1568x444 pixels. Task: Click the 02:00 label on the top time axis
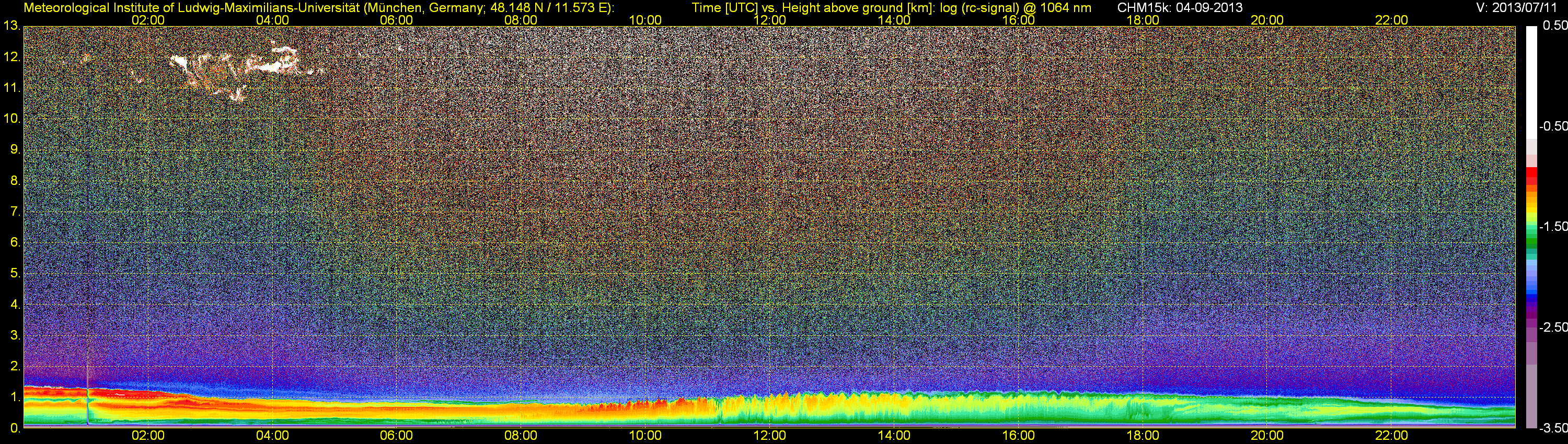click(148, 20)
